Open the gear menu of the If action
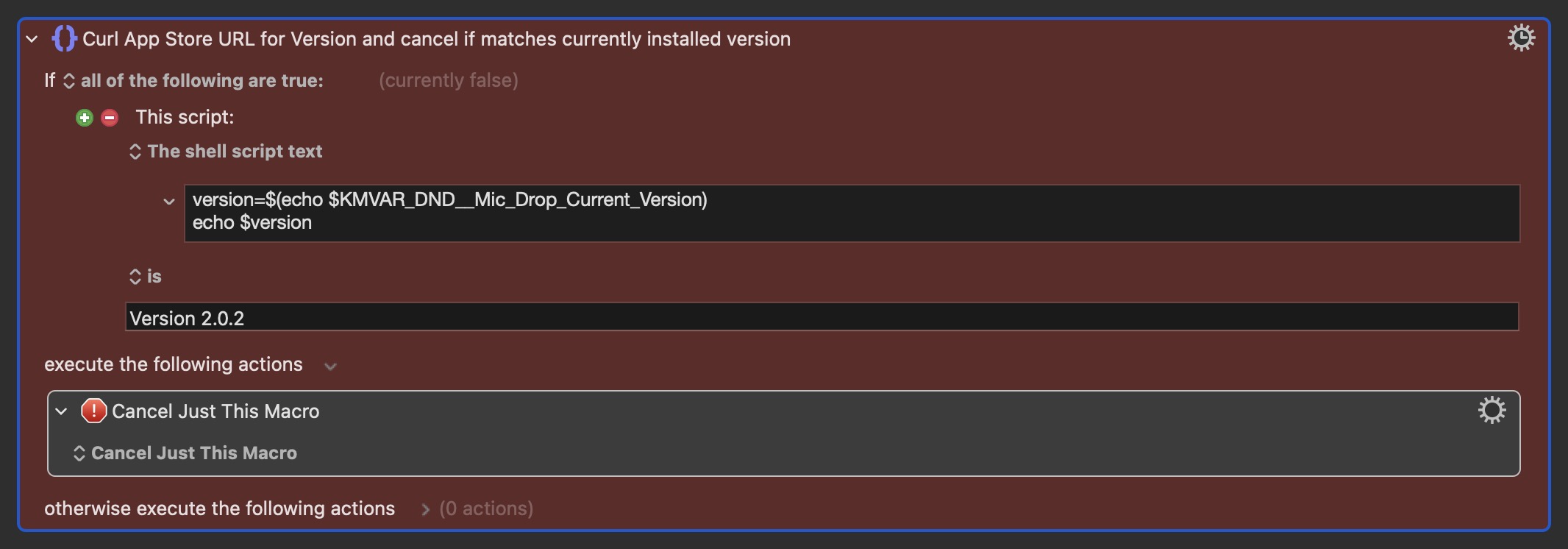 [x=1521, y=38]
